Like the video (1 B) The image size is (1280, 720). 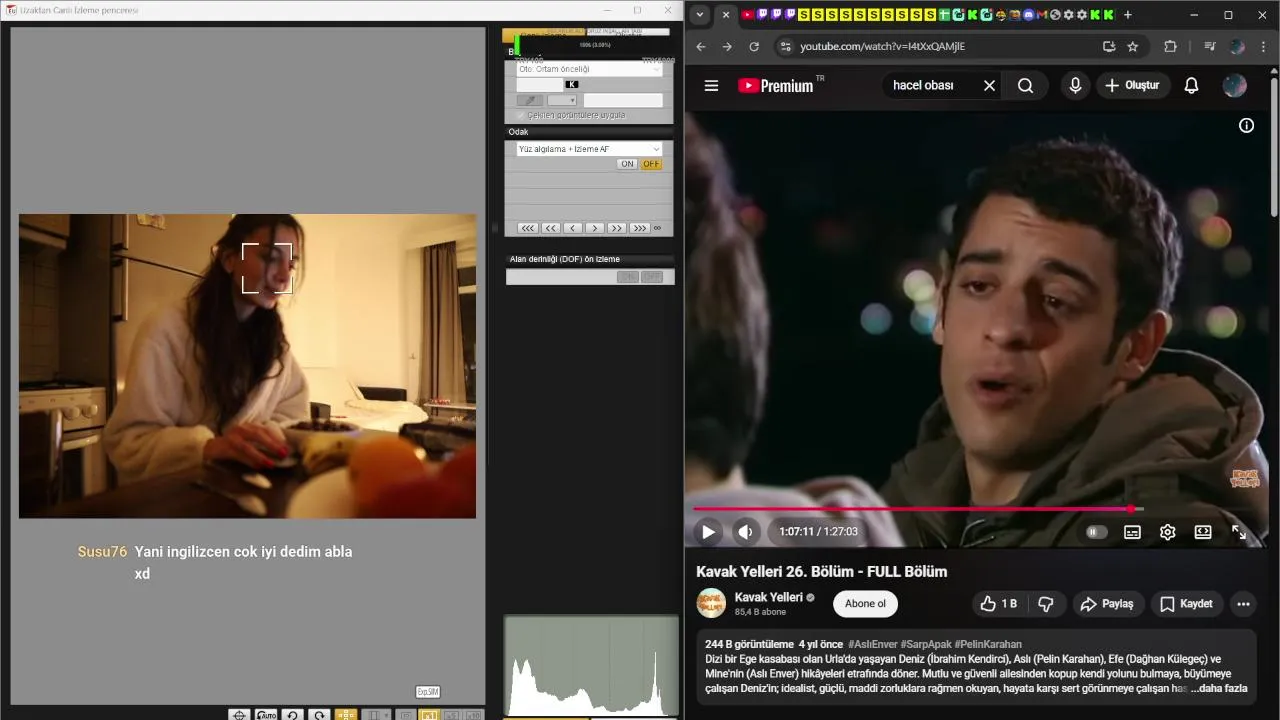pyautogui.click(x=998, y=604)
